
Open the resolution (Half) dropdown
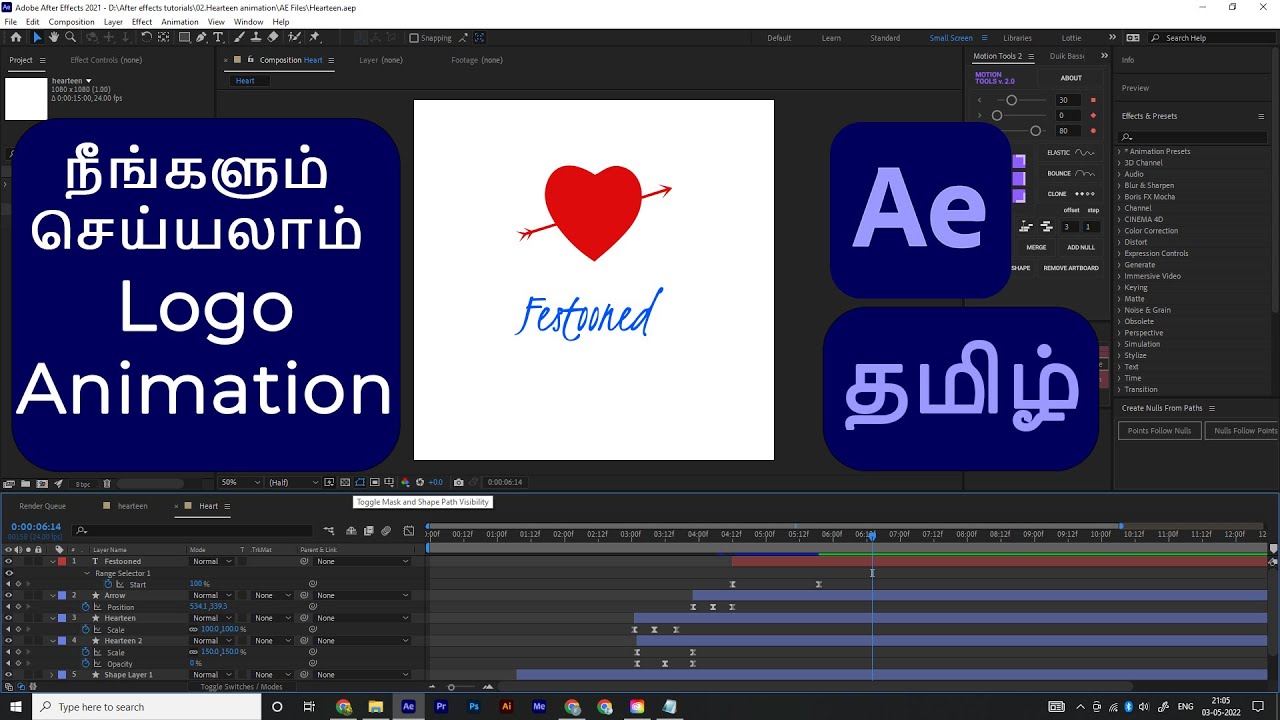pos(293,482)
